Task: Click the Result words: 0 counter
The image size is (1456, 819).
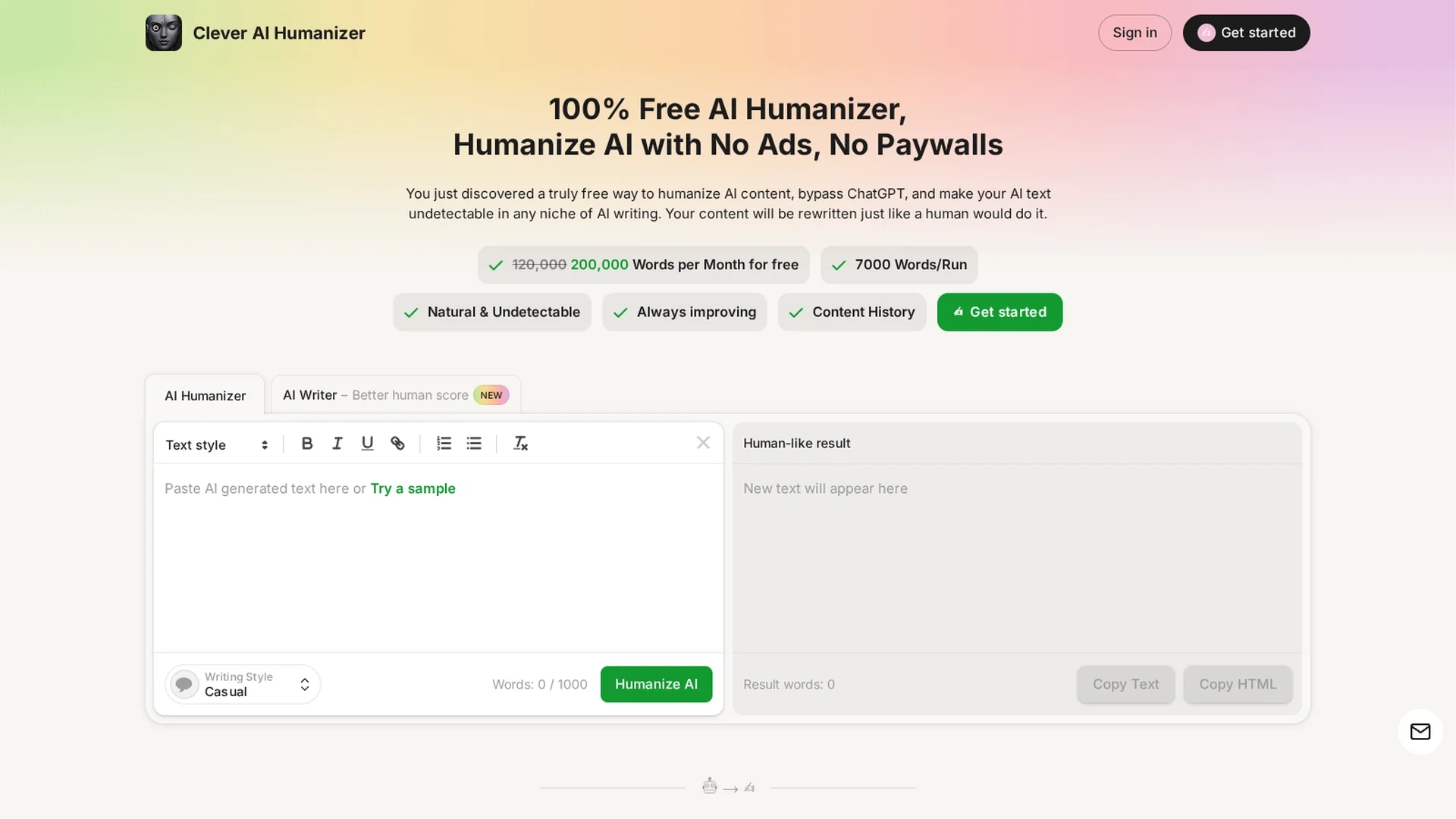Action: pyautogui.click(x=789, y=684)
